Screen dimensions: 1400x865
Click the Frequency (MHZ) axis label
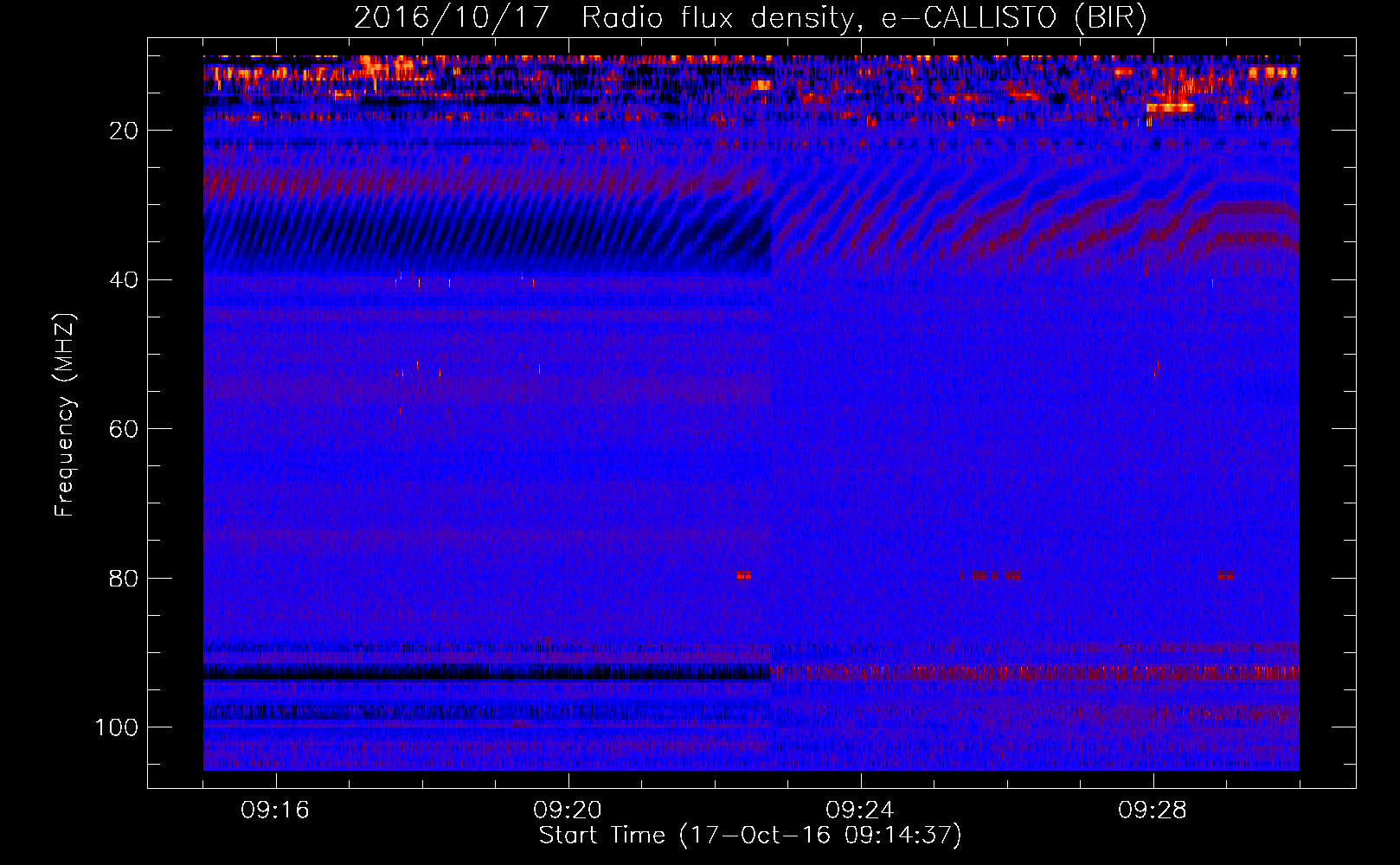pos(65,415)
